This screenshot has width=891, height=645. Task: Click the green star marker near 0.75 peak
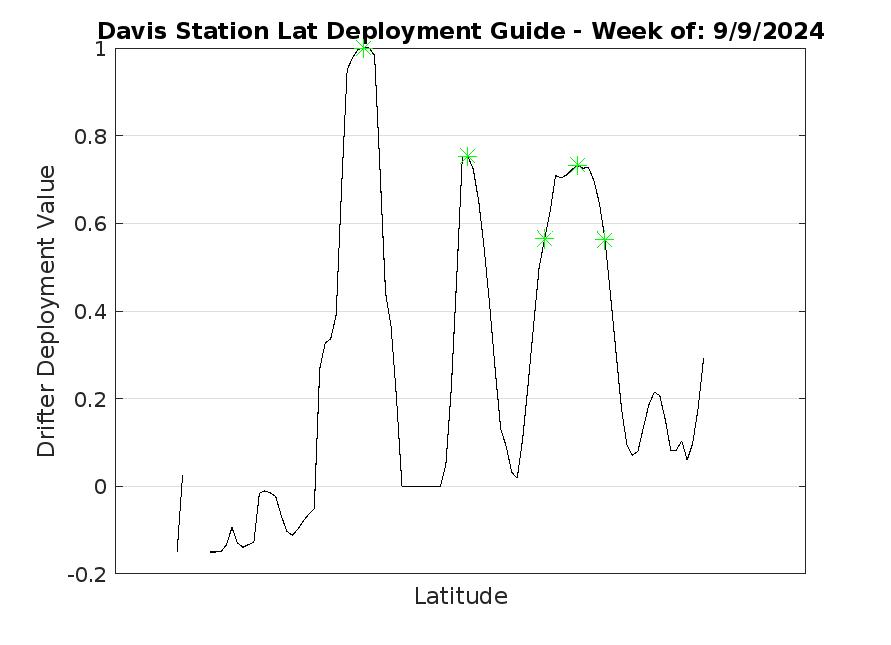click(467, 156)
